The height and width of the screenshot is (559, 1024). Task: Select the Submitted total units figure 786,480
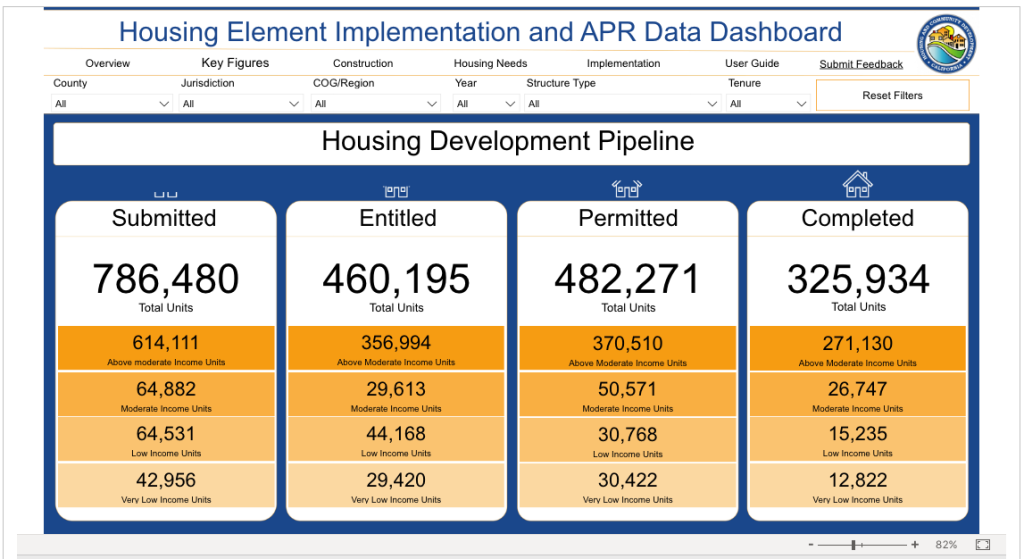(x=165, y=280)
